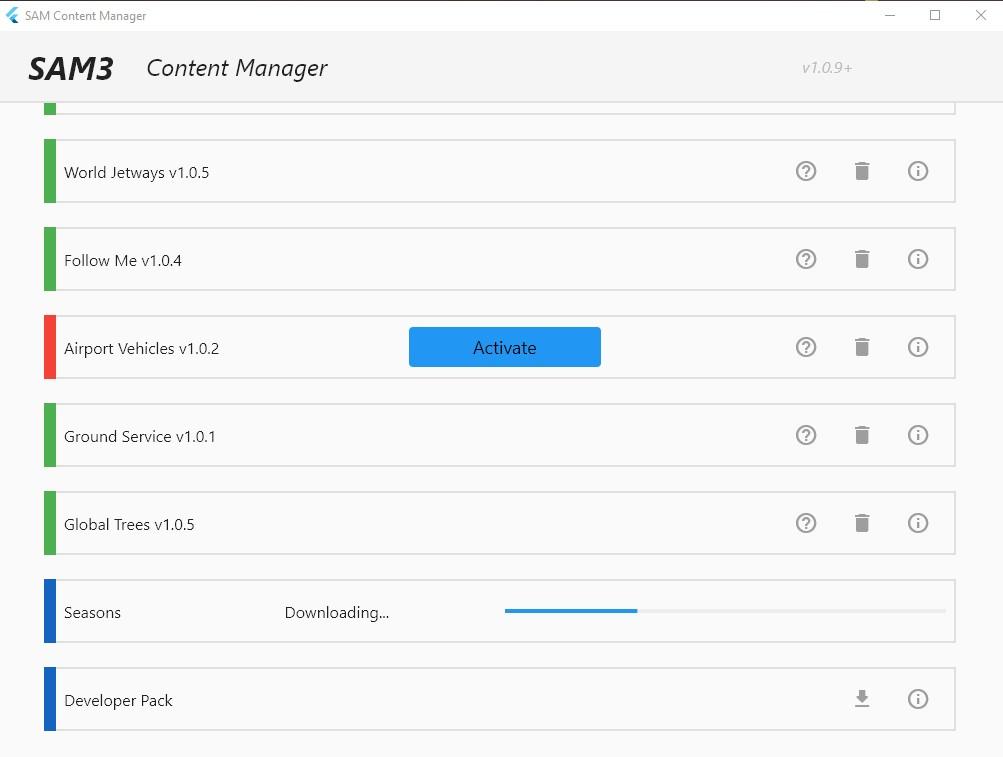Show info for World Jetways
The width and height of the screenshot is (1003, 757).
click(918, 171)
